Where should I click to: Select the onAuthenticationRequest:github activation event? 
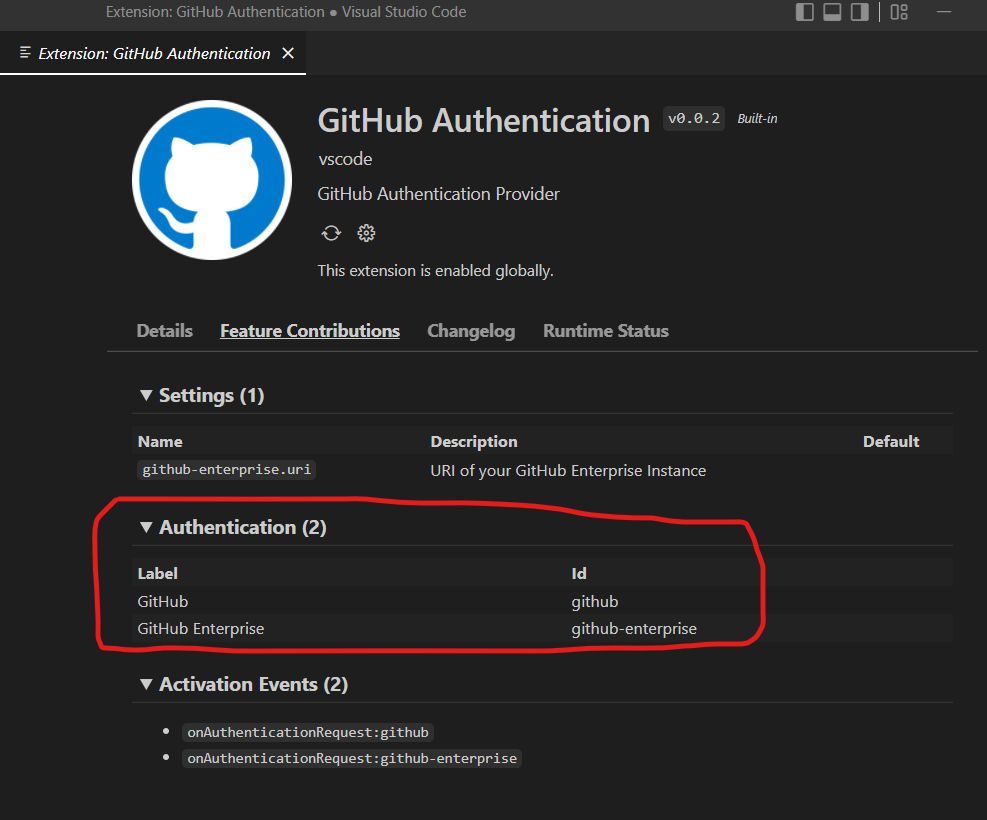307,732
